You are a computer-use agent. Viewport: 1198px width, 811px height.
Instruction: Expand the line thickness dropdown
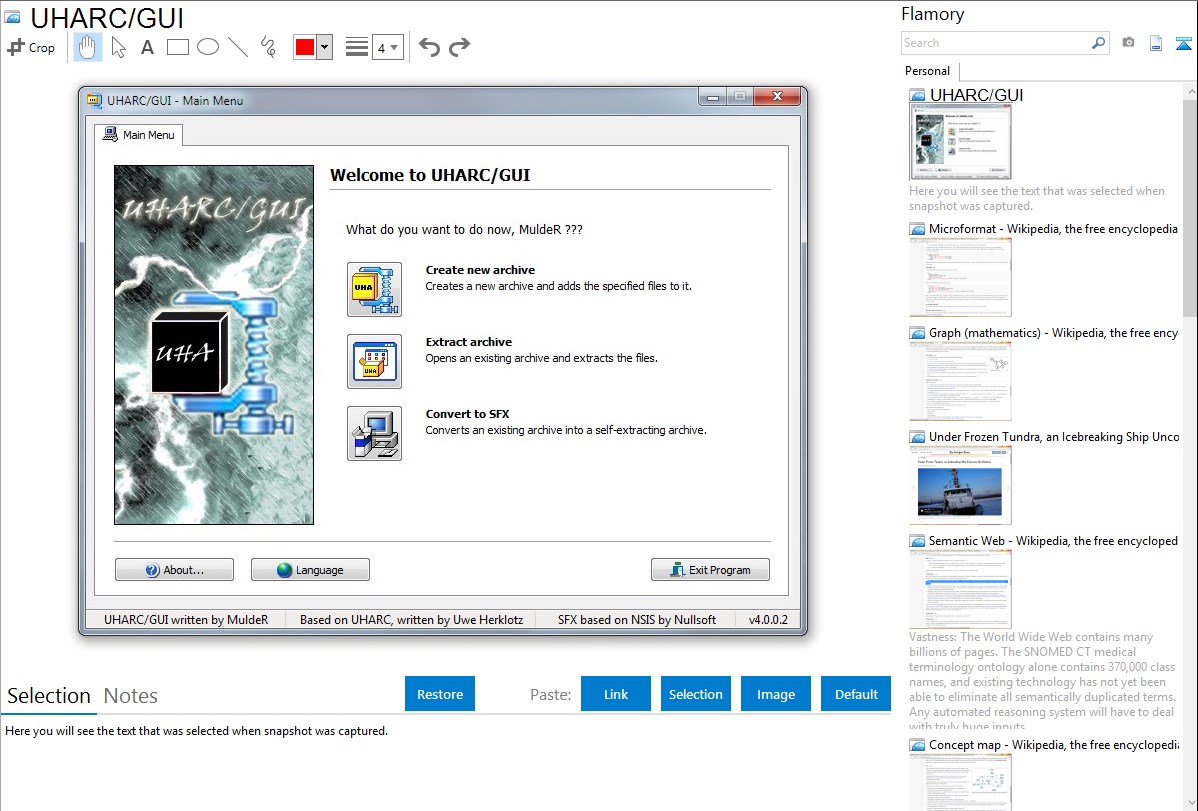click(394, 47)
